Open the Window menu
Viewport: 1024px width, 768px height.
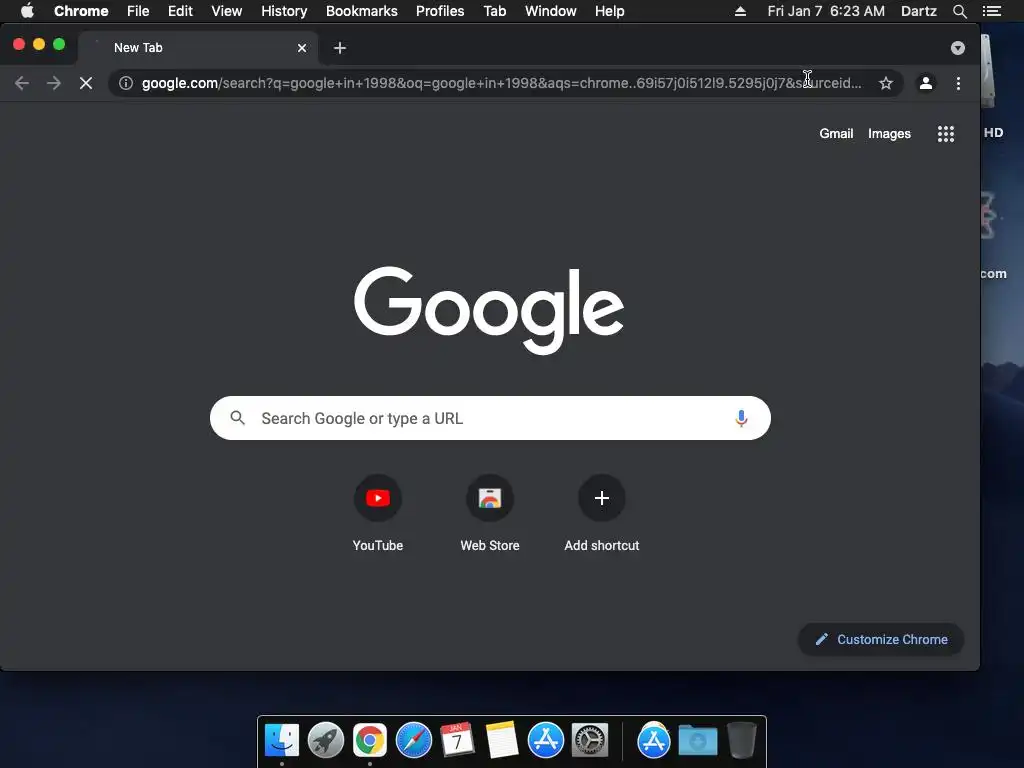(551, 11)
